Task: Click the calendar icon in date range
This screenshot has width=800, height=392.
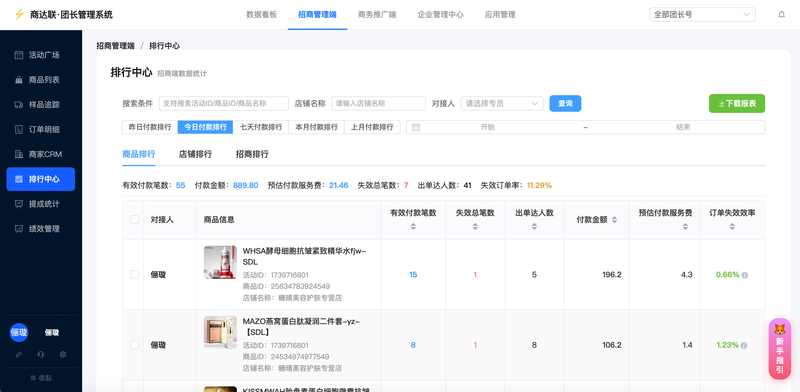Action: tap(416, 127)
